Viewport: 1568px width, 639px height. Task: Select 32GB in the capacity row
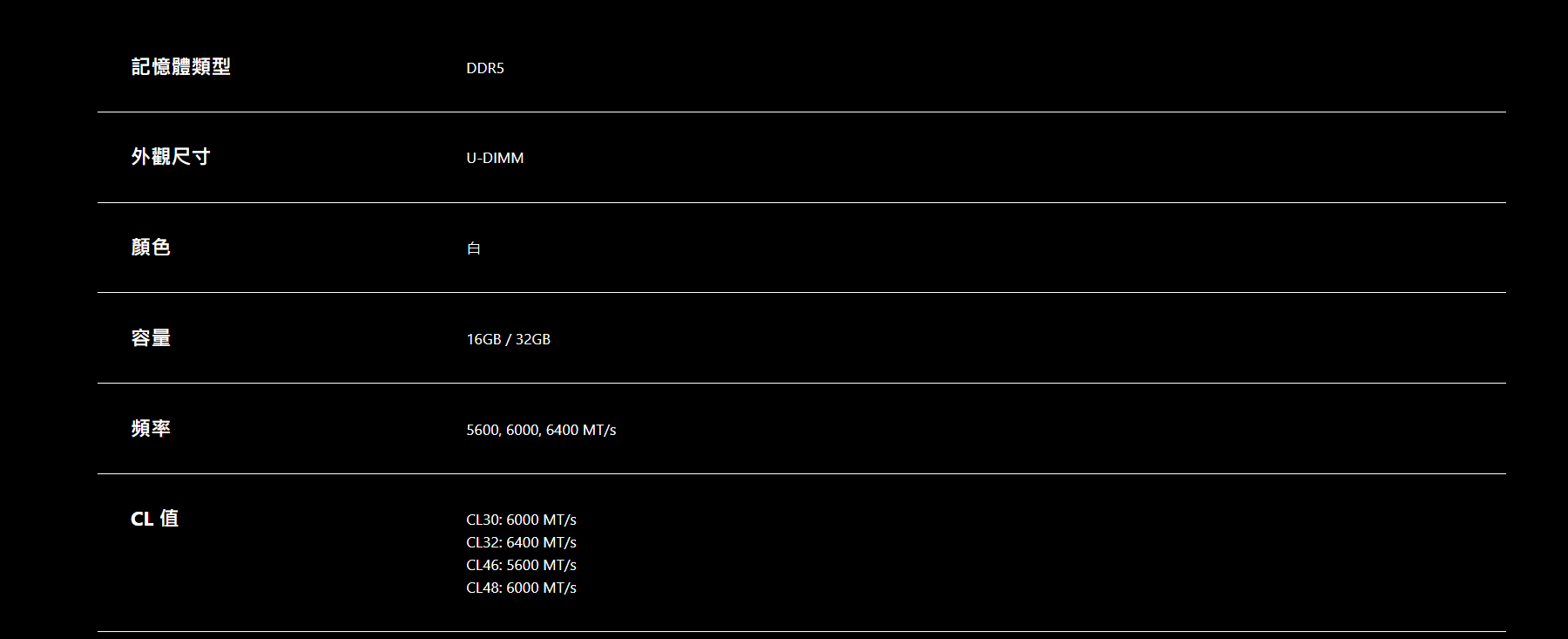pos(533,339)
